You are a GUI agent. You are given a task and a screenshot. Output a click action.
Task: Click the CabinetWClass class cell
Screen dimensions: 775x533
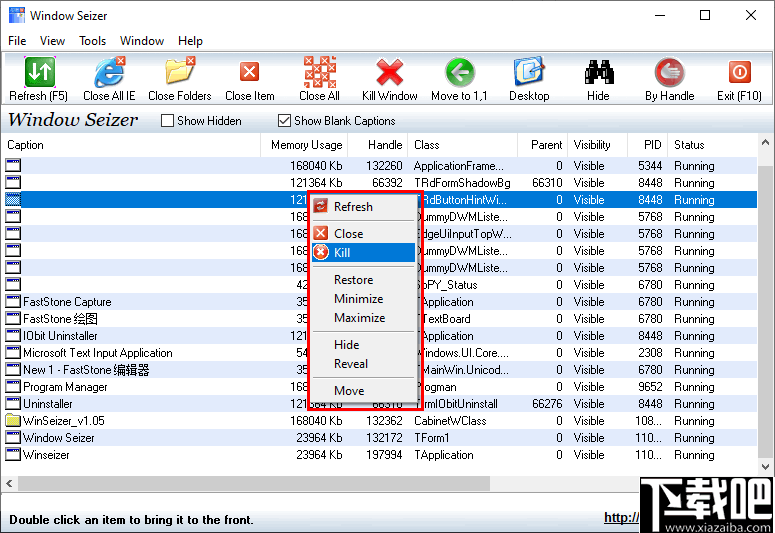(450, 421)
